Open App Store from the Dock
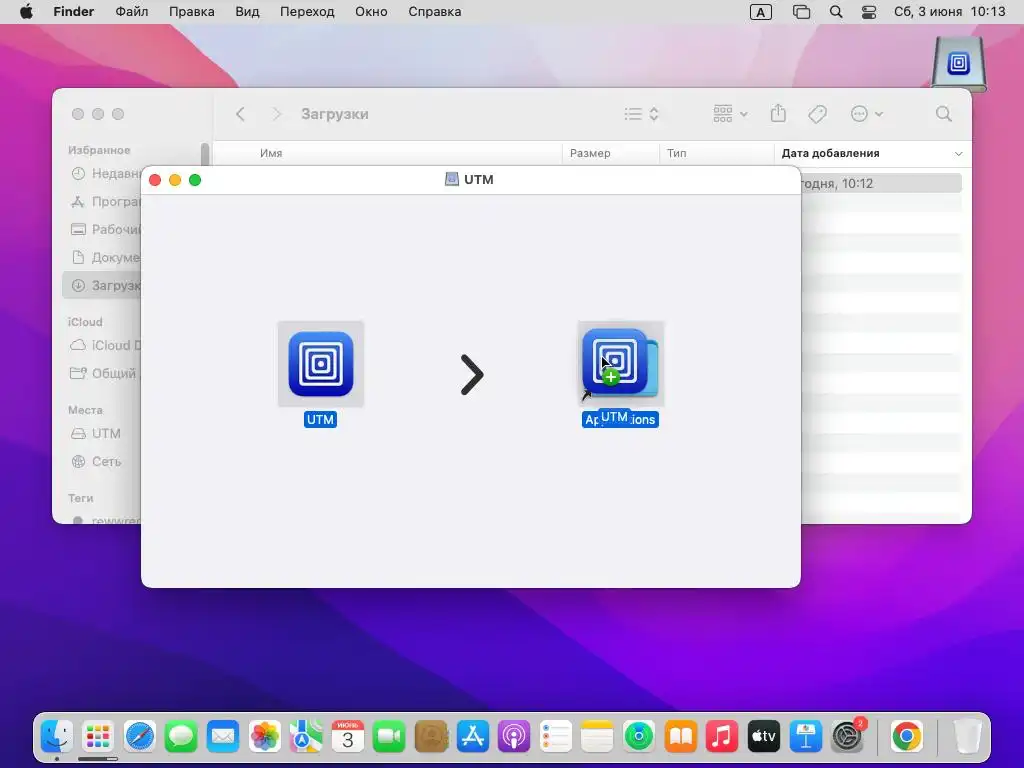 473,737
